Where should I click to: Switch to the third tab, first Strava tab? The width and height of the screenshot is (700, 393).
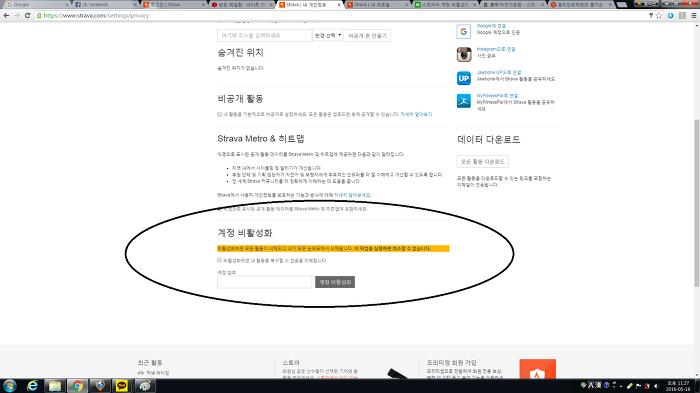pos(174,4)
